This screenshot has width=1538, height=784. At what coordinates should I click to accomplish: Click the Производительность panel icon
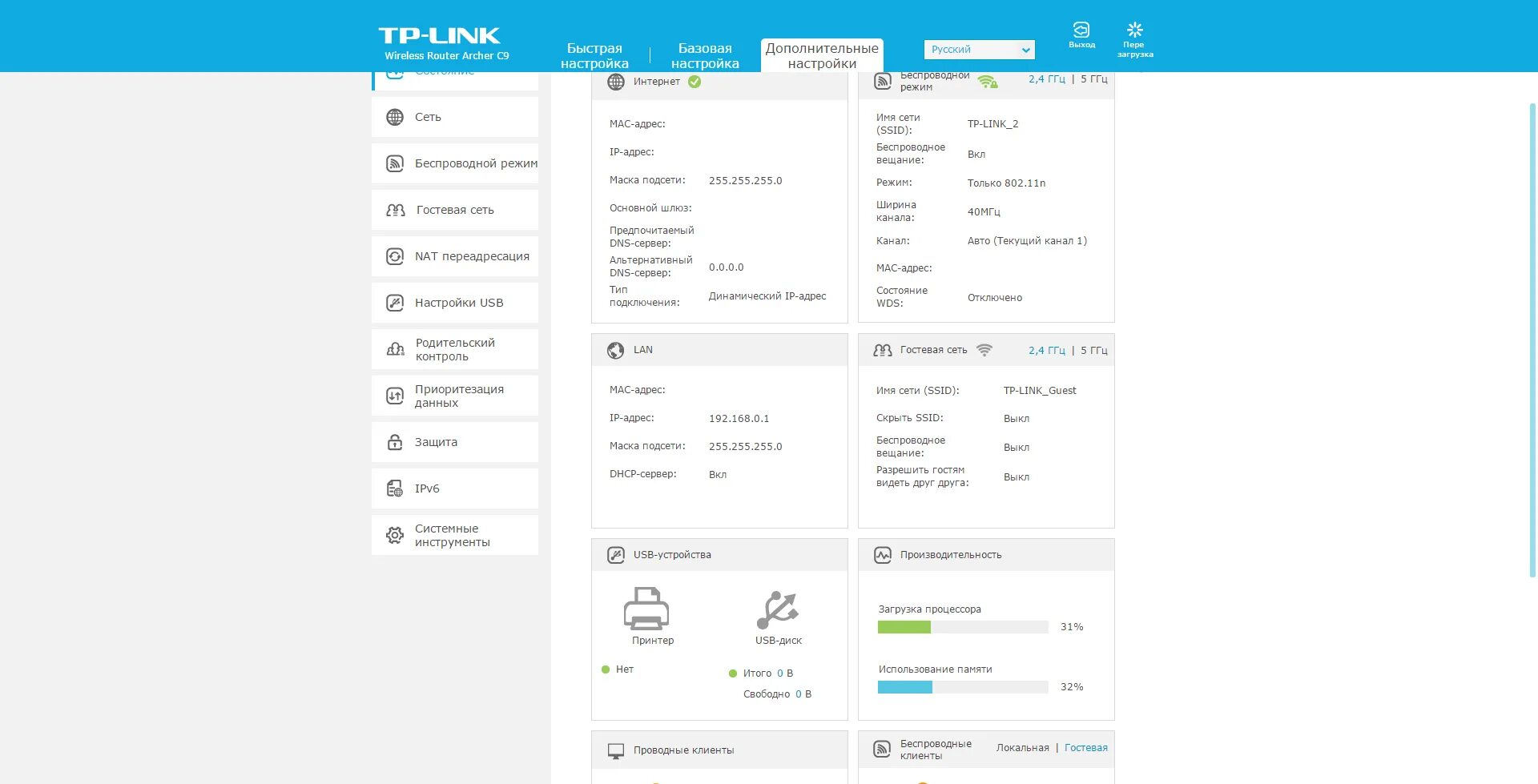[x=883, y=555]
